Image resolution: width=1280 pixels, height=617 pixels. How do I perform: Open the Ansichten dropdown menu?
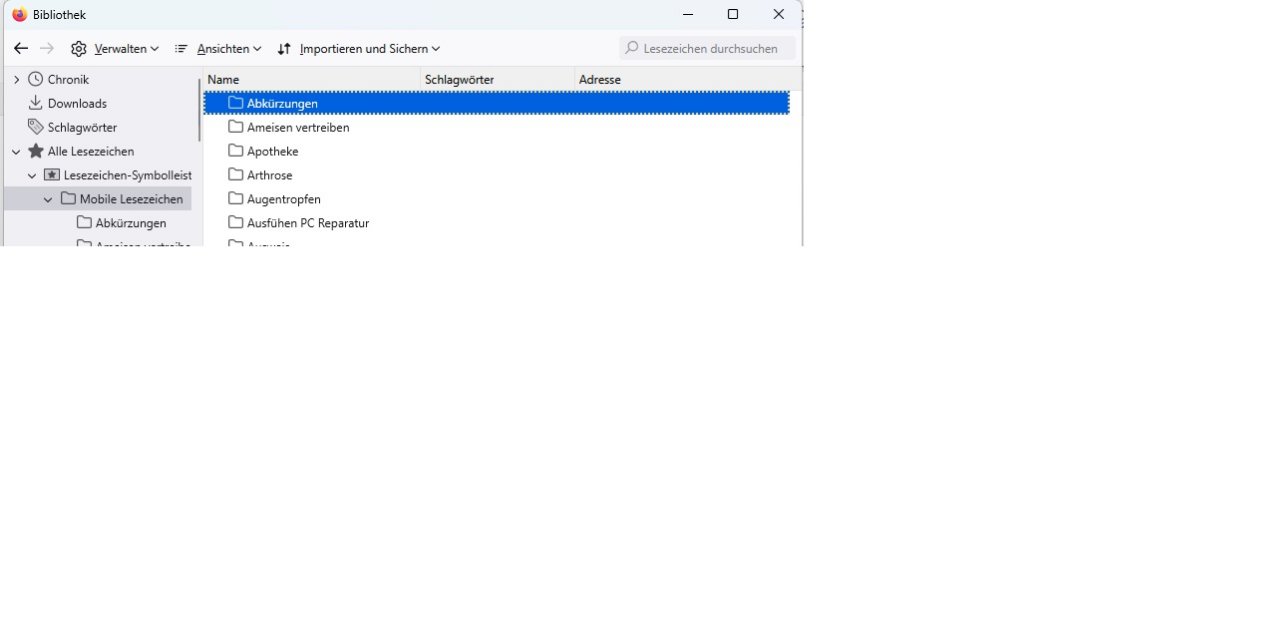point(218,48)
